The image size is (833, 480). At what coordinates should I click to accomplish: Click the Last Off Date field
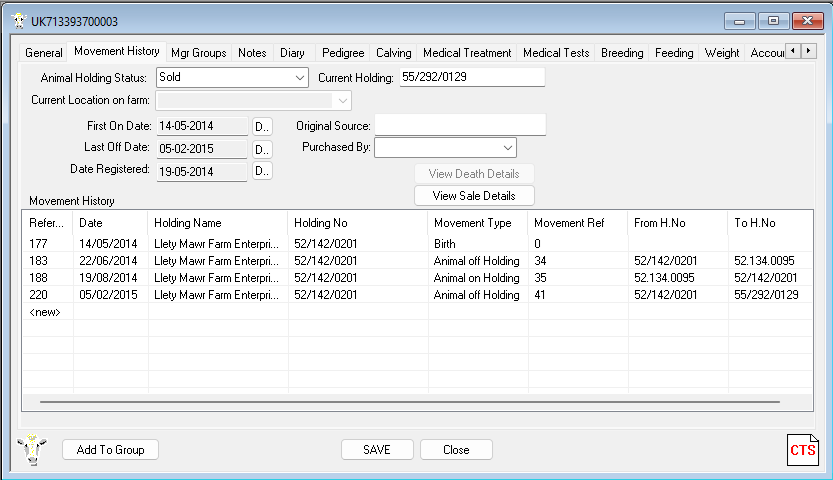pos(202,149)
